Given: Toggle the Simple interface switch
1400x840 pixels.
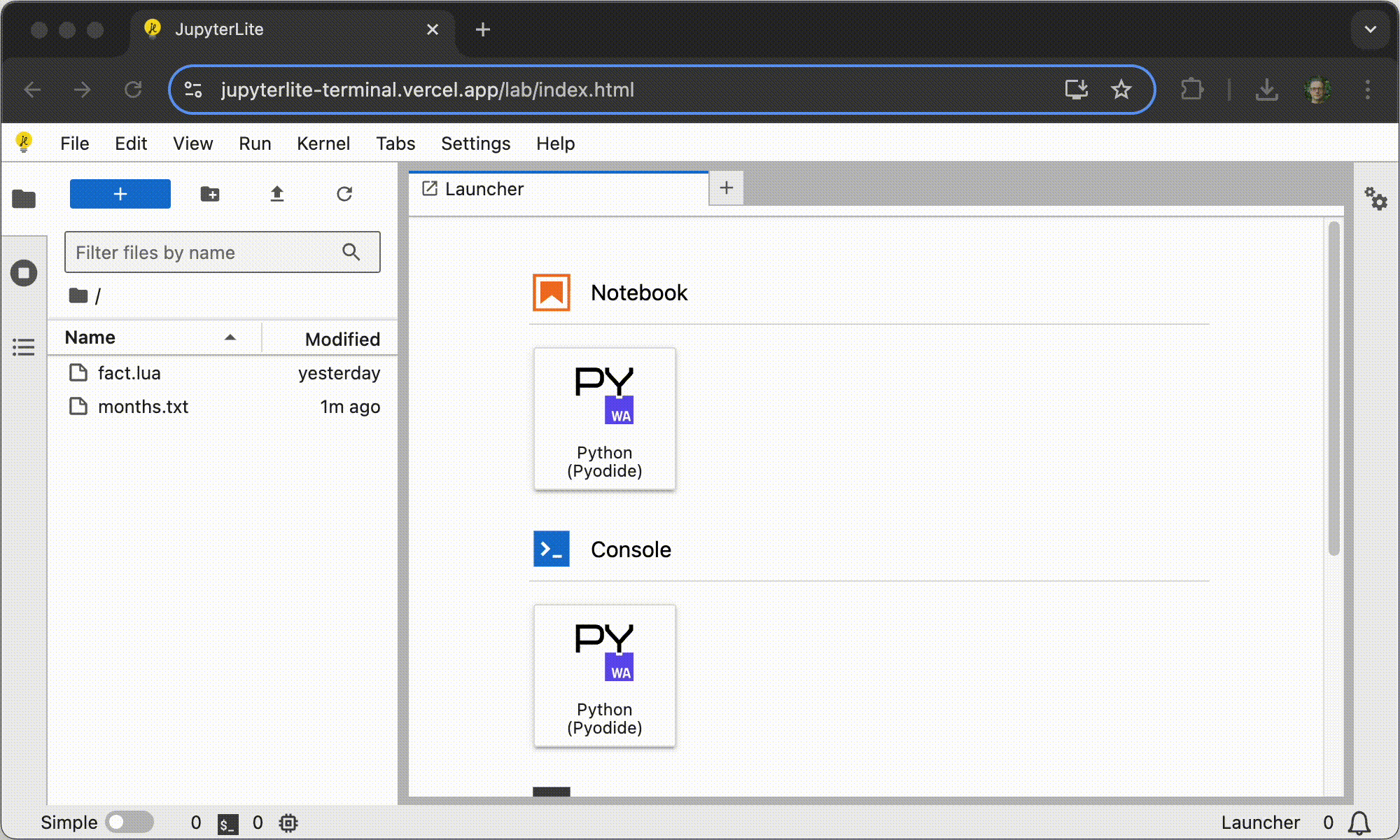Looking at the screenshot, I should click(x=127, y=822).
